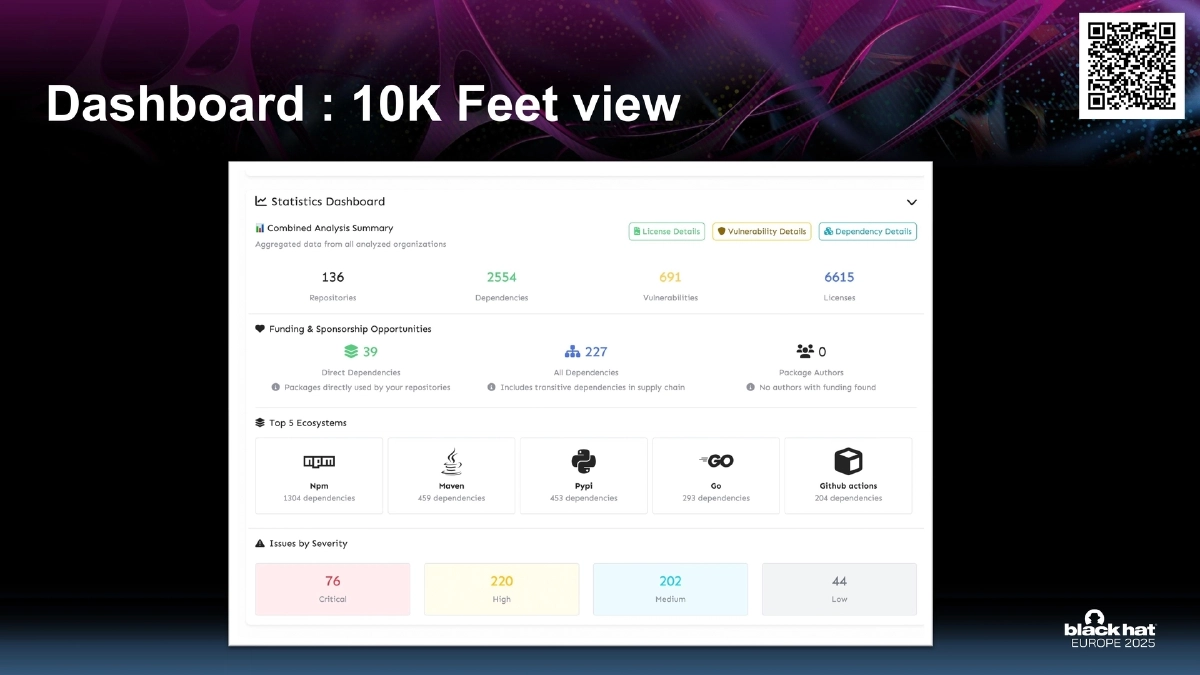Select the High severity tile
This screenshot has height=675, width=1200.
point(502,589)
